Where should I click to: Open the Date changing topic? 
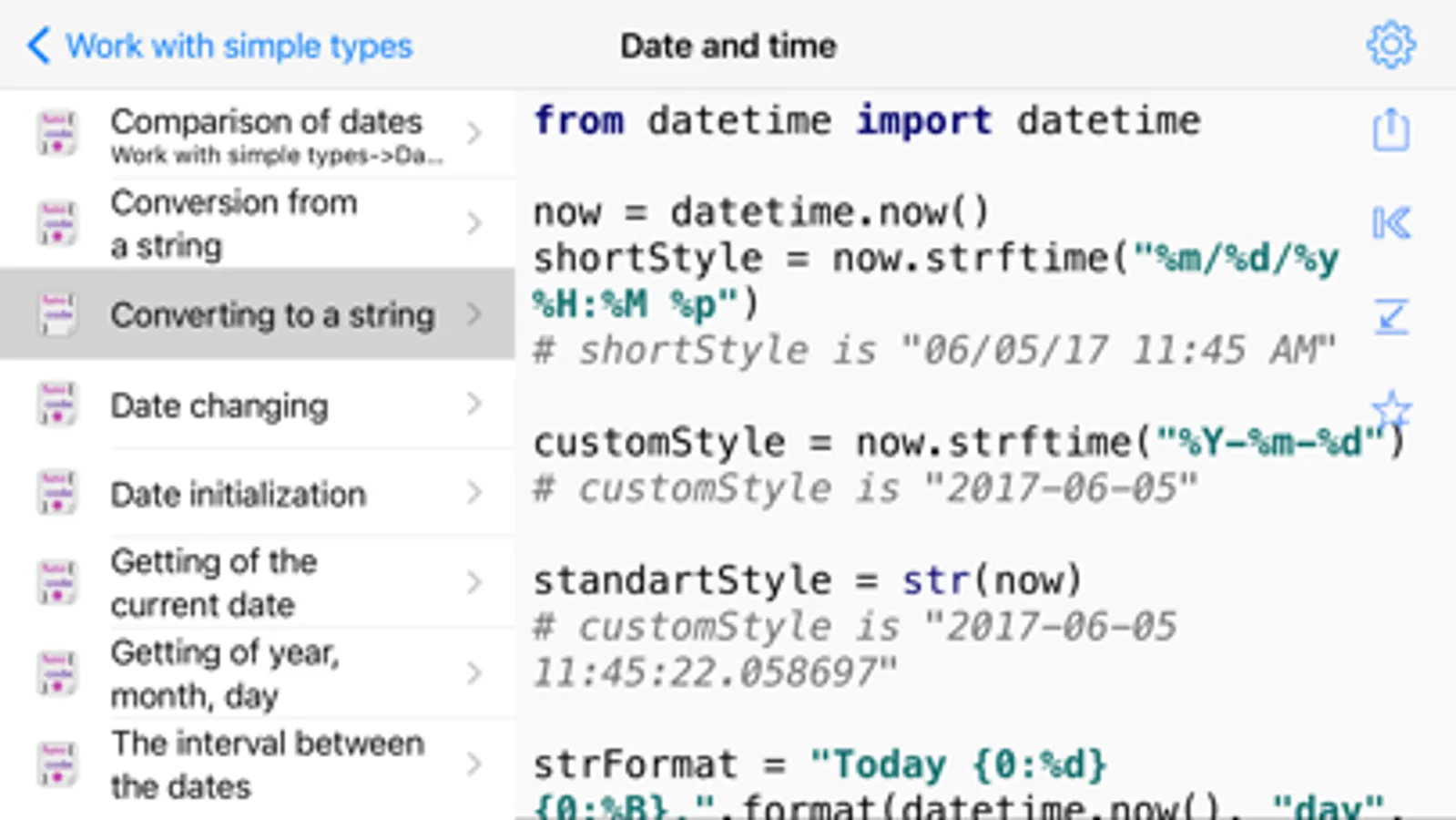[219, 405]
